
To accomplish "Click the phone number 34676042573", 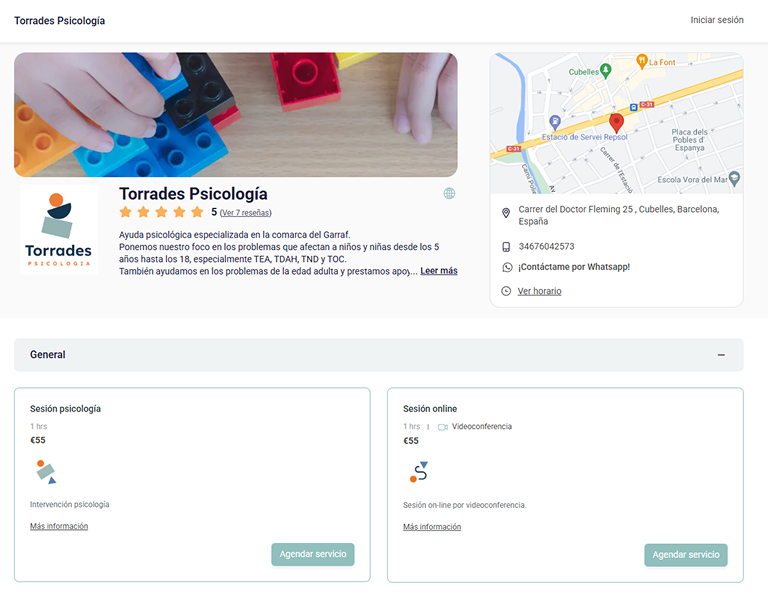I will click(x=547, y=246).
